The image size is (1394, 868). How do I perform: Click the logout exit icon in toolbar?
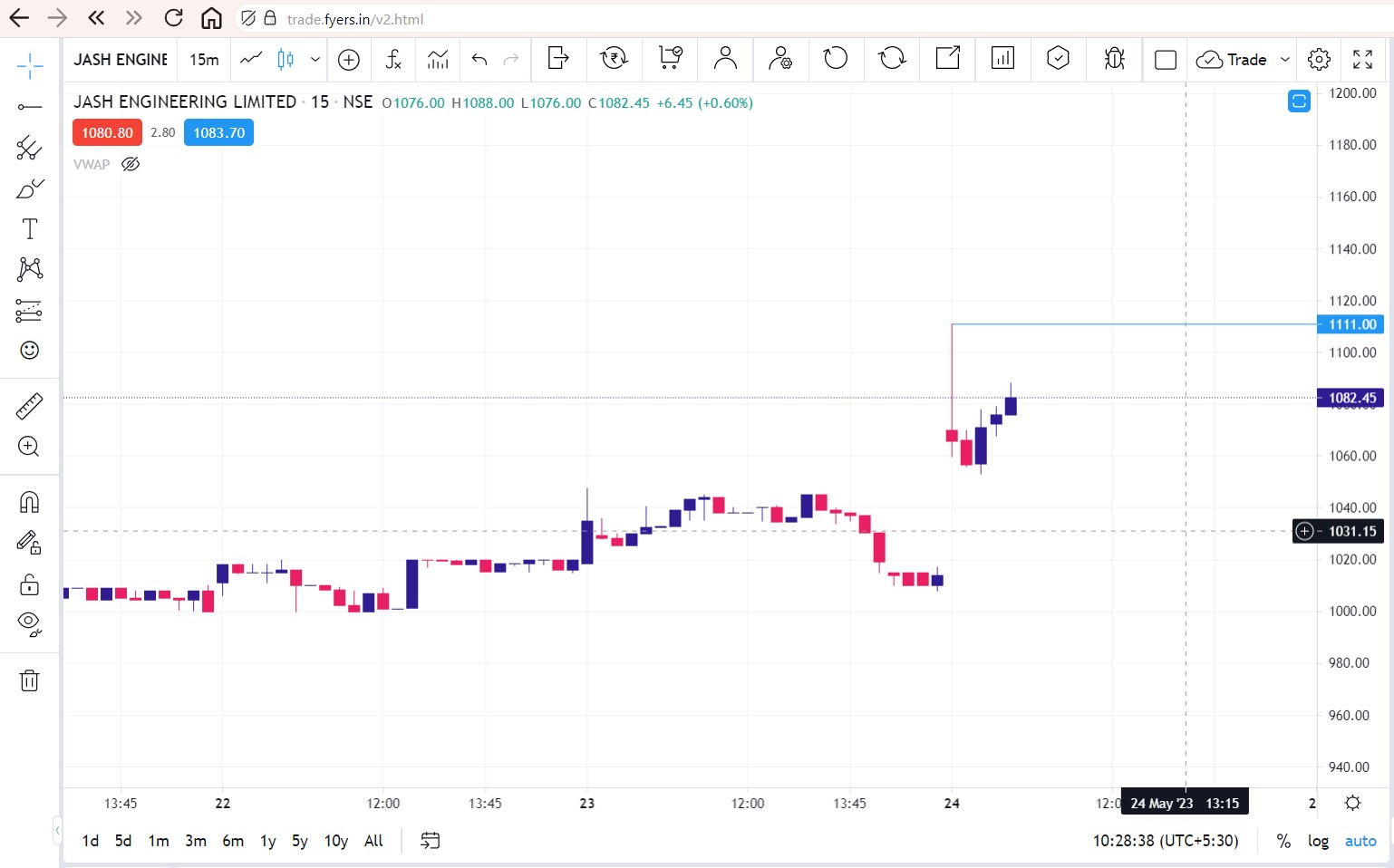[x=558, y=59]
